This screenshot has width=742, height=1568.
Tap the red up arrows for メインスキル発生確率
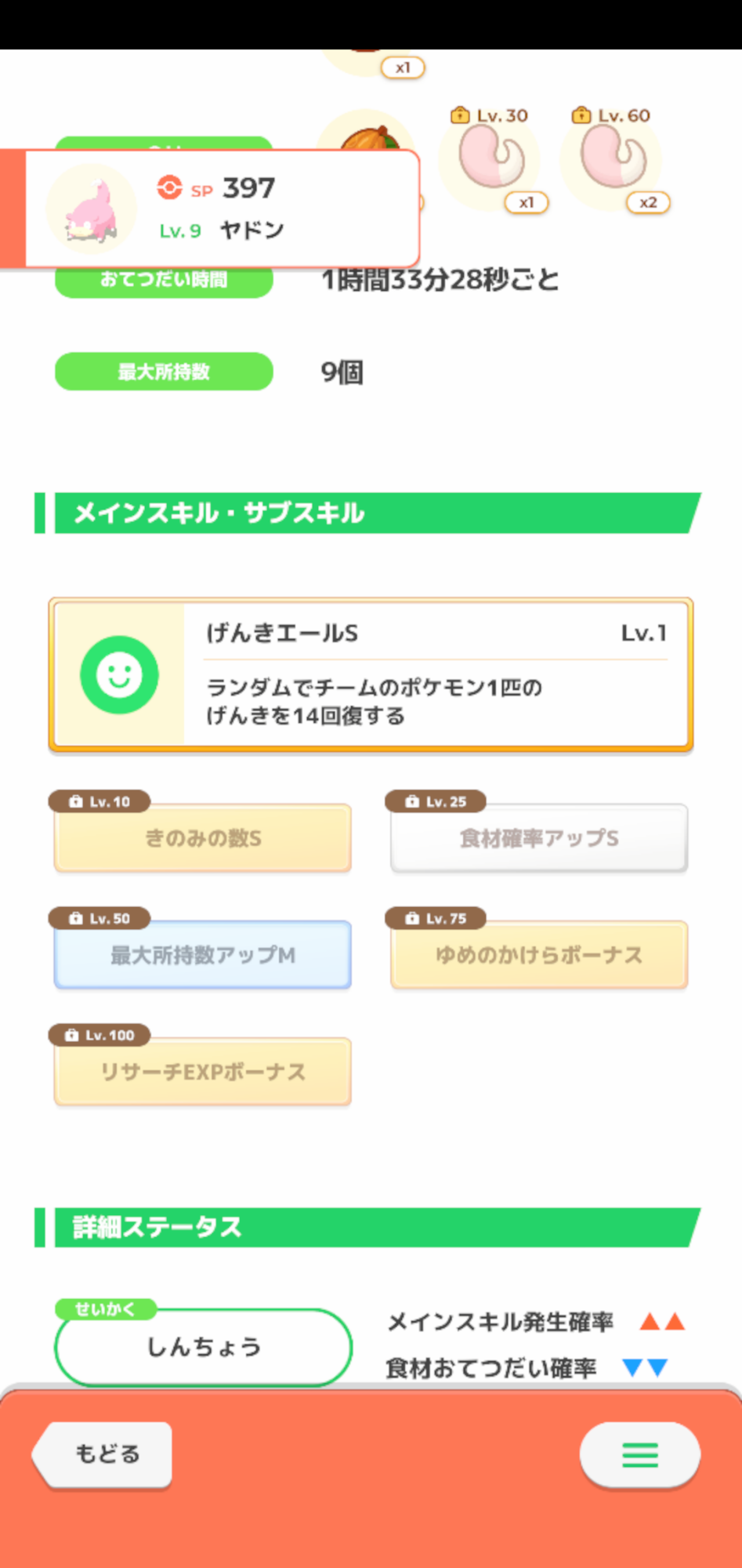pos(662,1322)
